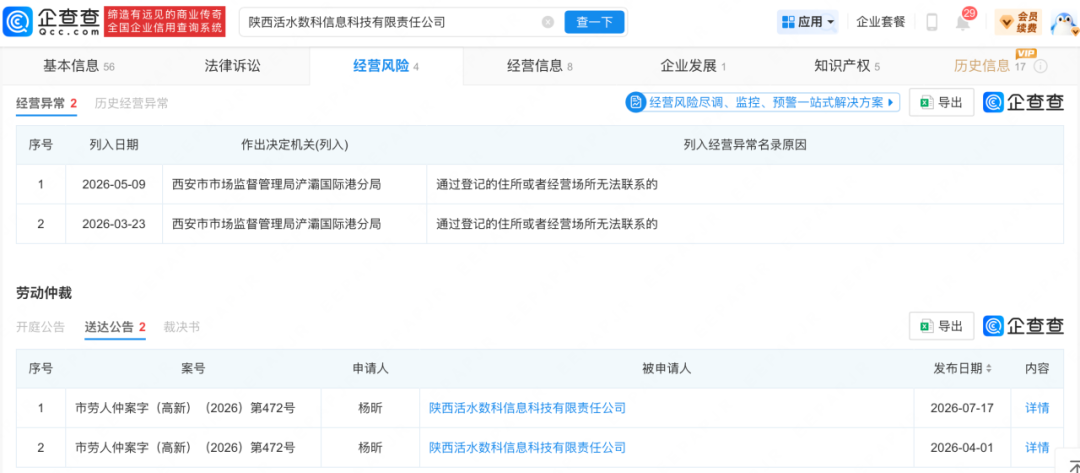Export 经营异常 table with 导出 button
The height and width of the screenshot is (473, 1080).
942,103
